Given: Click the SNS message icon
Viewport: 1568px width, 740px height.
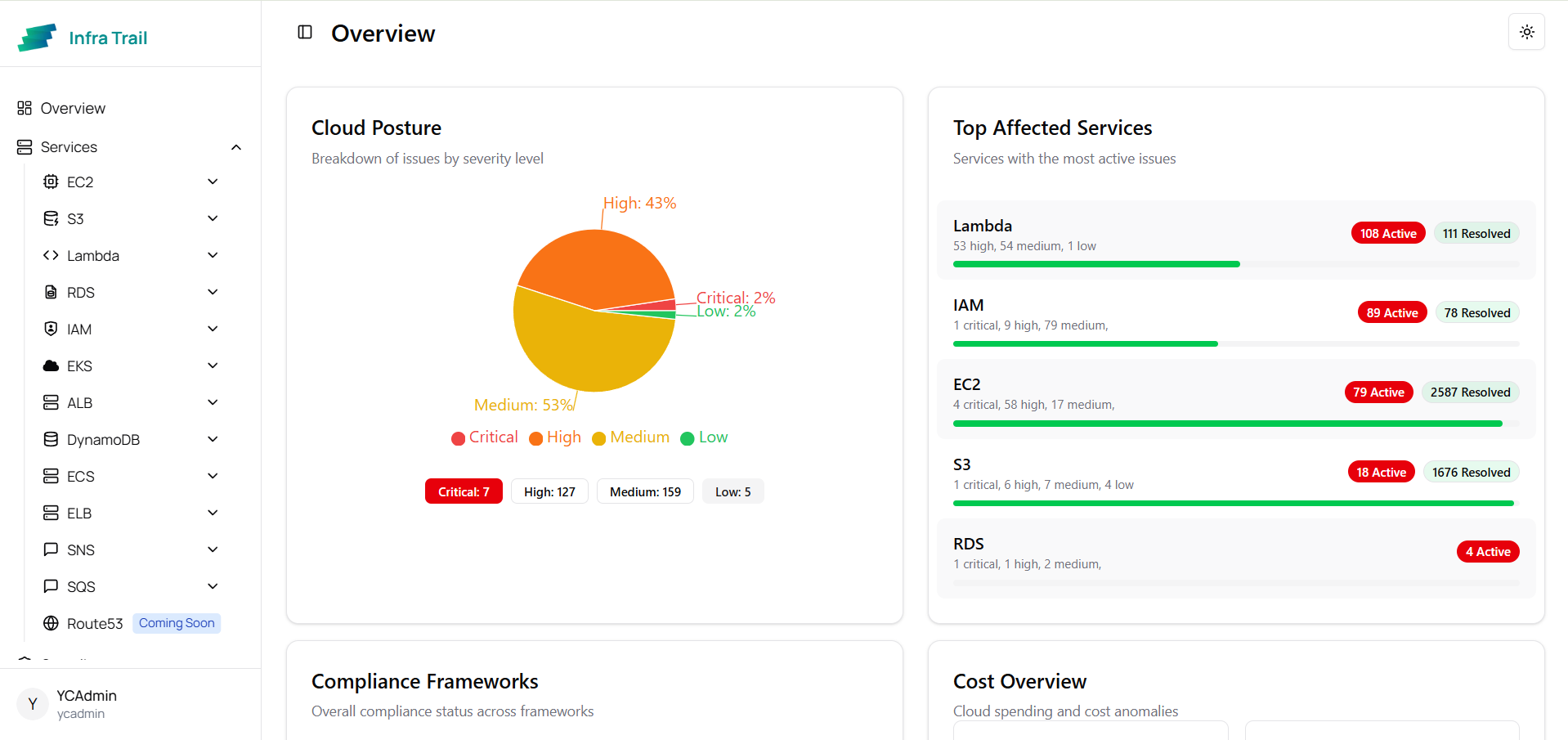Looking at the screenshot, I should click(51, 549).
